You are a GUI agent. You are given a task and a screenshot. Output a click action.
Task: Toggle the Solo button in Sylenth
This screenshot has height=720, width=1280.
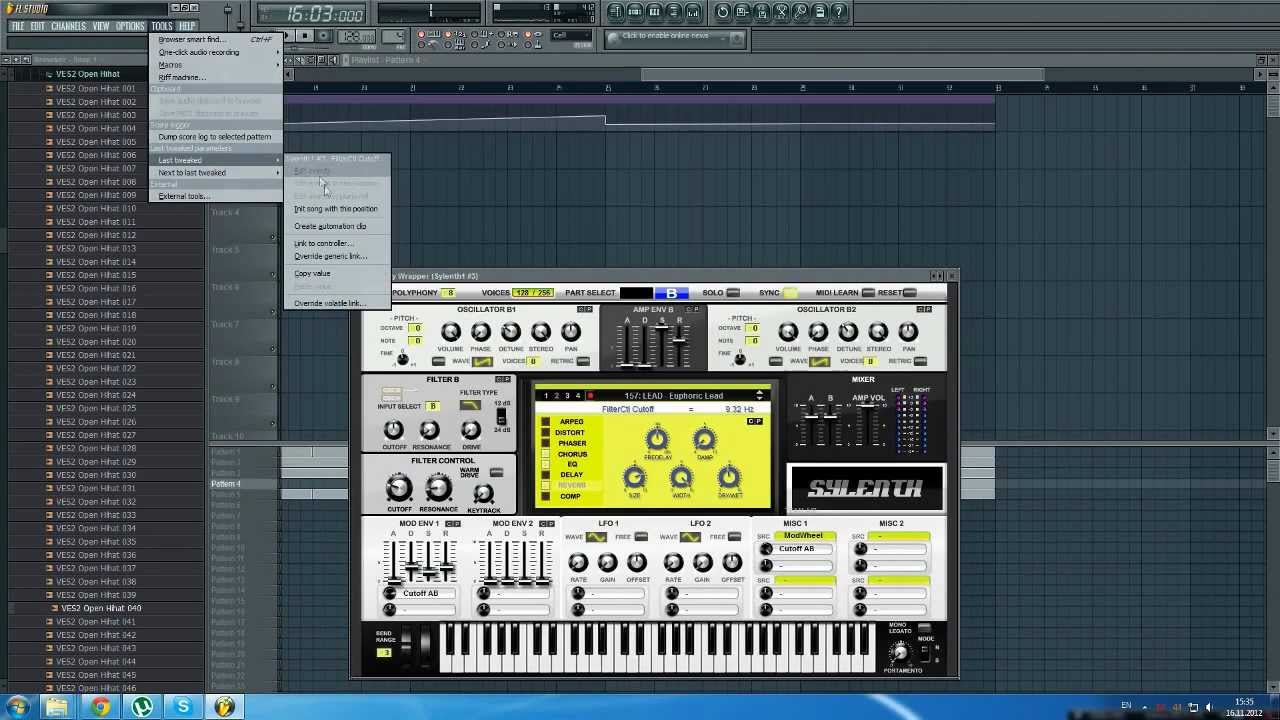733,293
